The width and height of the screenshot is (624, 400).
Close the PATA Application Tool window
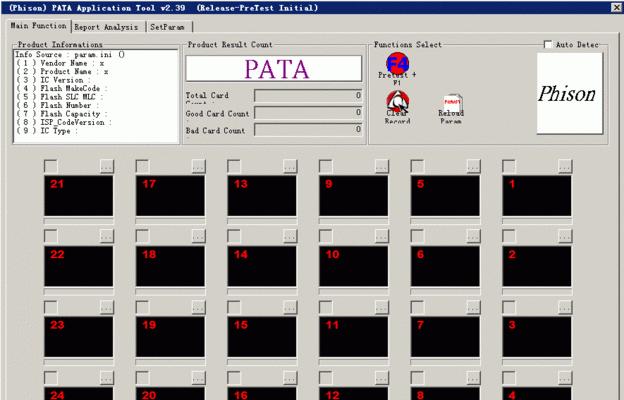tap(616, 7)
